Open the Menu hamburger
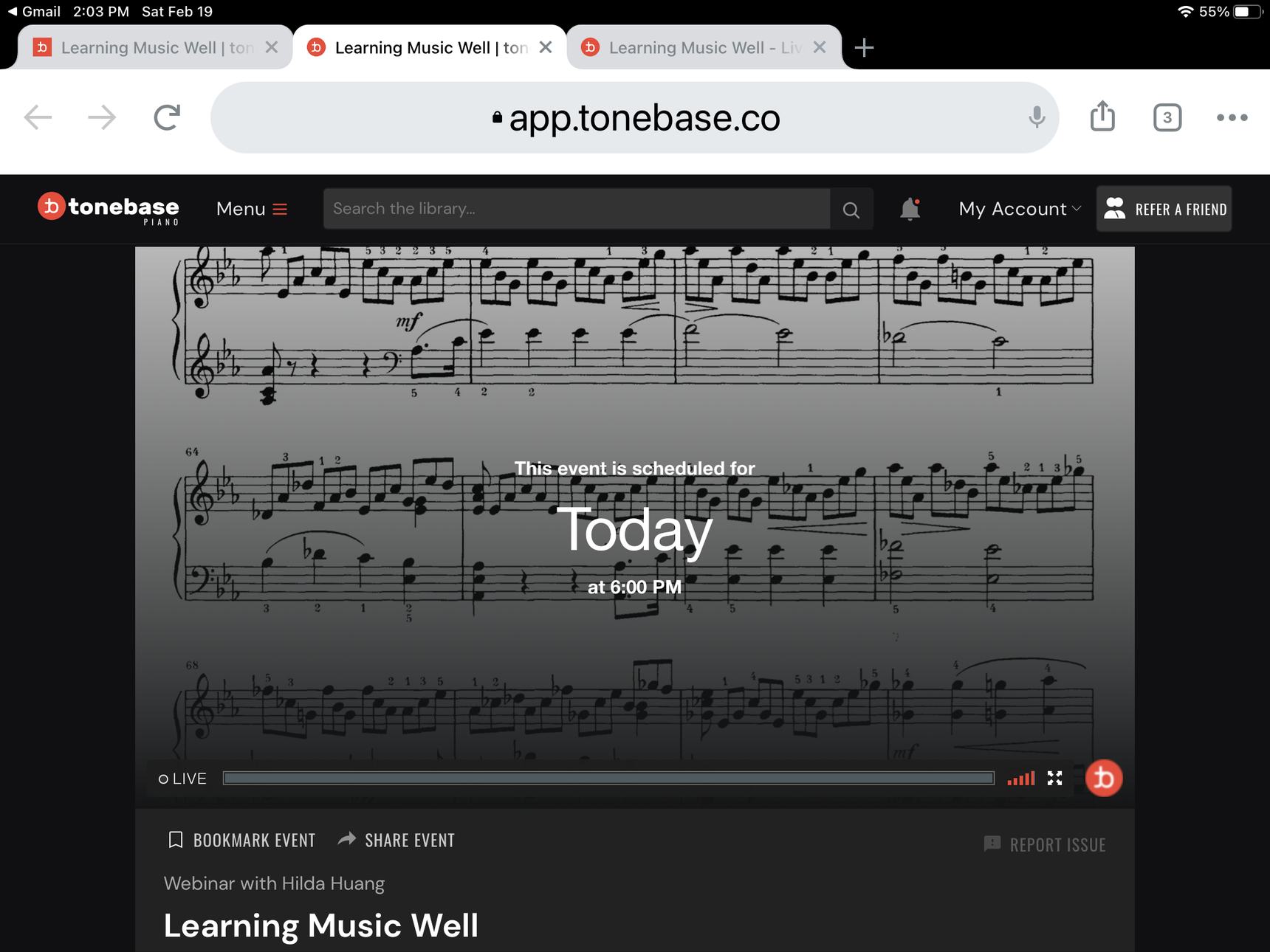Viewport: 1270px width, 952px height. tap(252, 209)
